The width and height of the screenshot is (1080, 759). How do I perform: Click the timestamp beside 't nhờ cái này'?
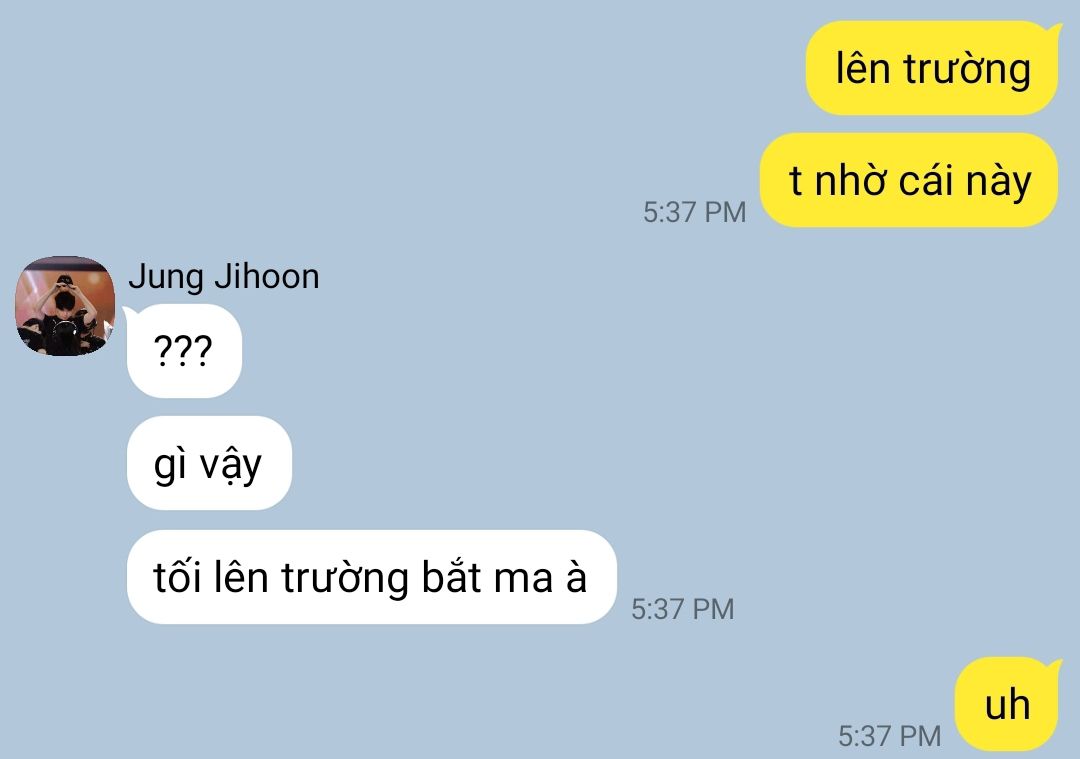pos(694,212)
